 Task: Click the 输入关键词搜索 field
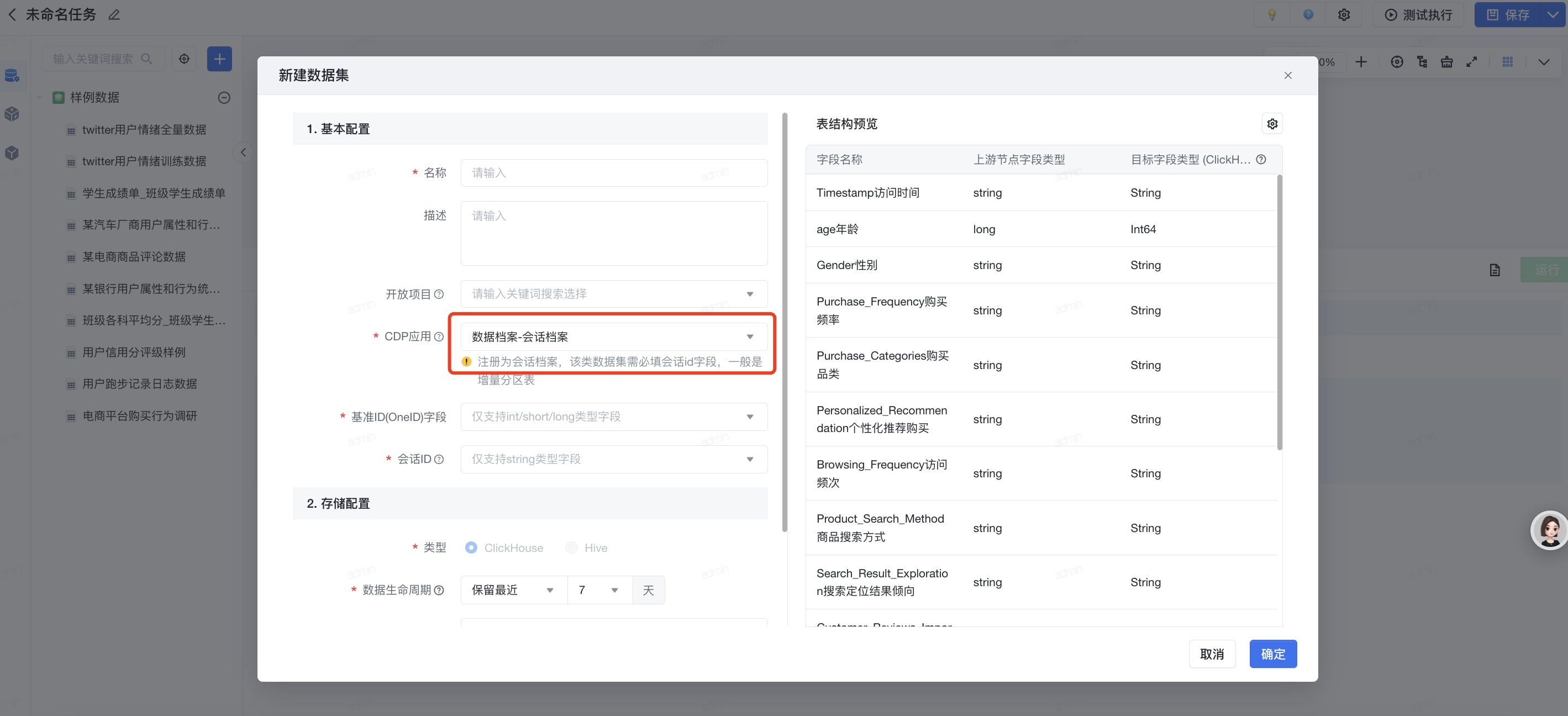tap(103, 59)
